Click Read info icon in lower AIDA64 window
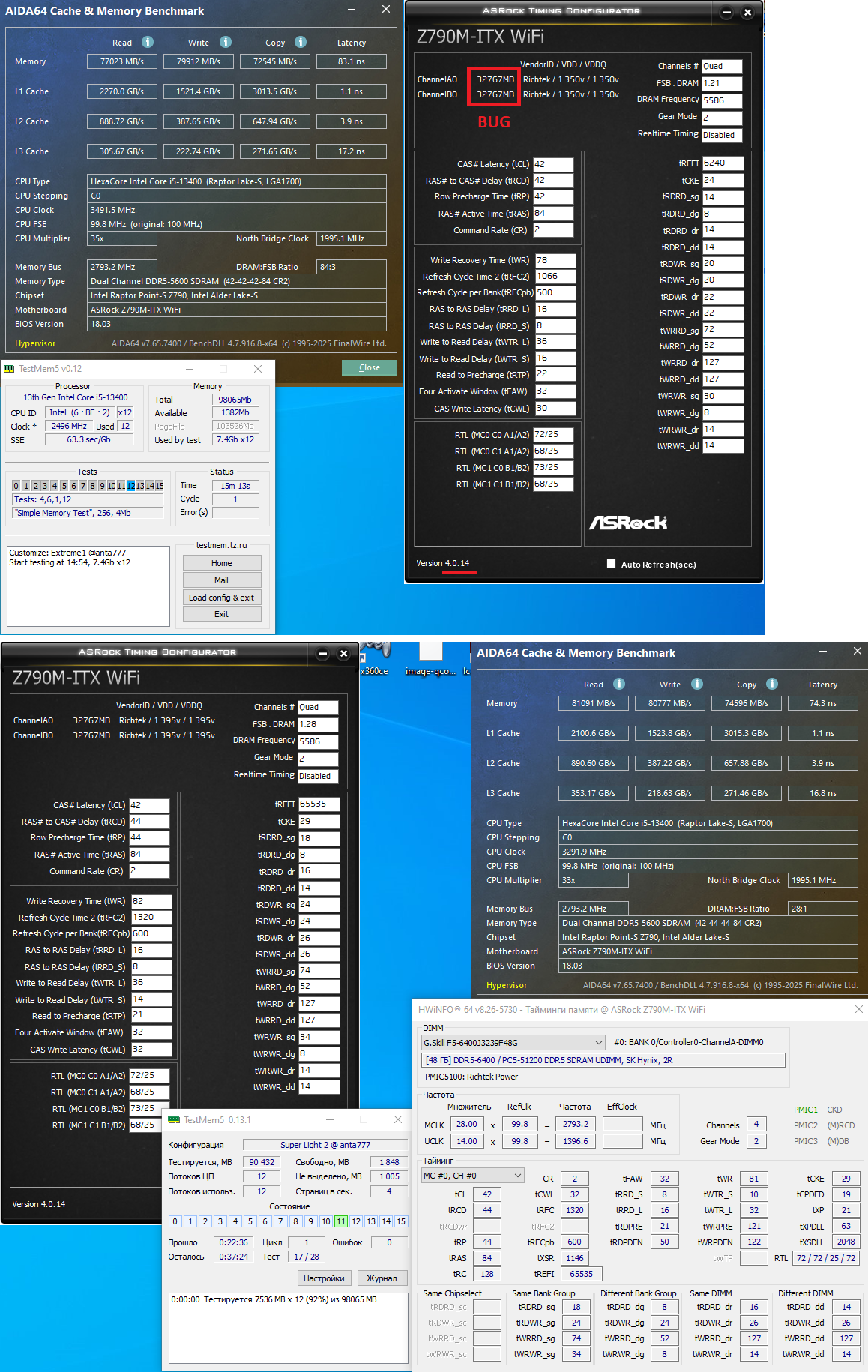Image resolution: width=868 pixels, height=1372 pixels. pyautogui.click(x=619, y=684)
